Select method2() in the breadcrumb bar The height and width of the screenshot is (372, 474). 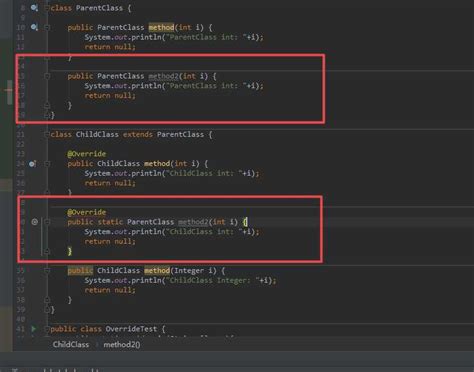tap(122, 344)
